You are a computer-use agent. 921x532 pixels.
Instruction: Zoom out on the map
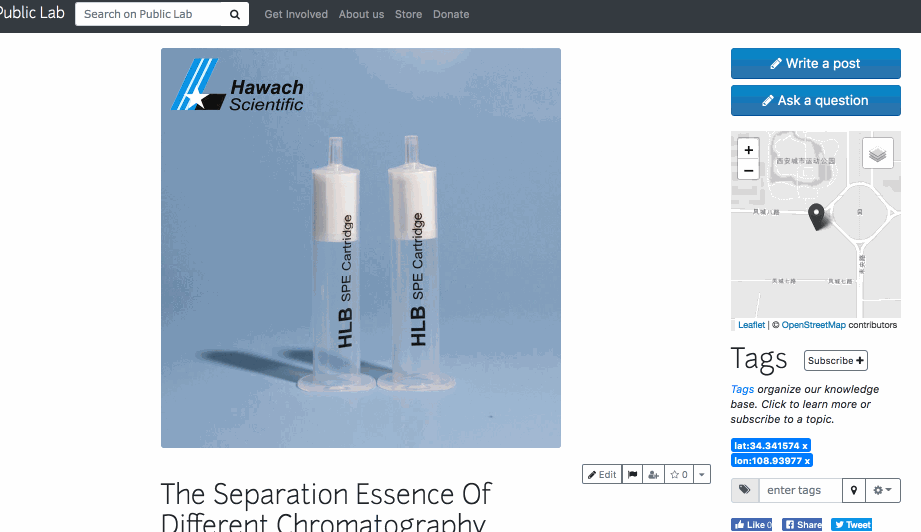(x=748, y=171)
